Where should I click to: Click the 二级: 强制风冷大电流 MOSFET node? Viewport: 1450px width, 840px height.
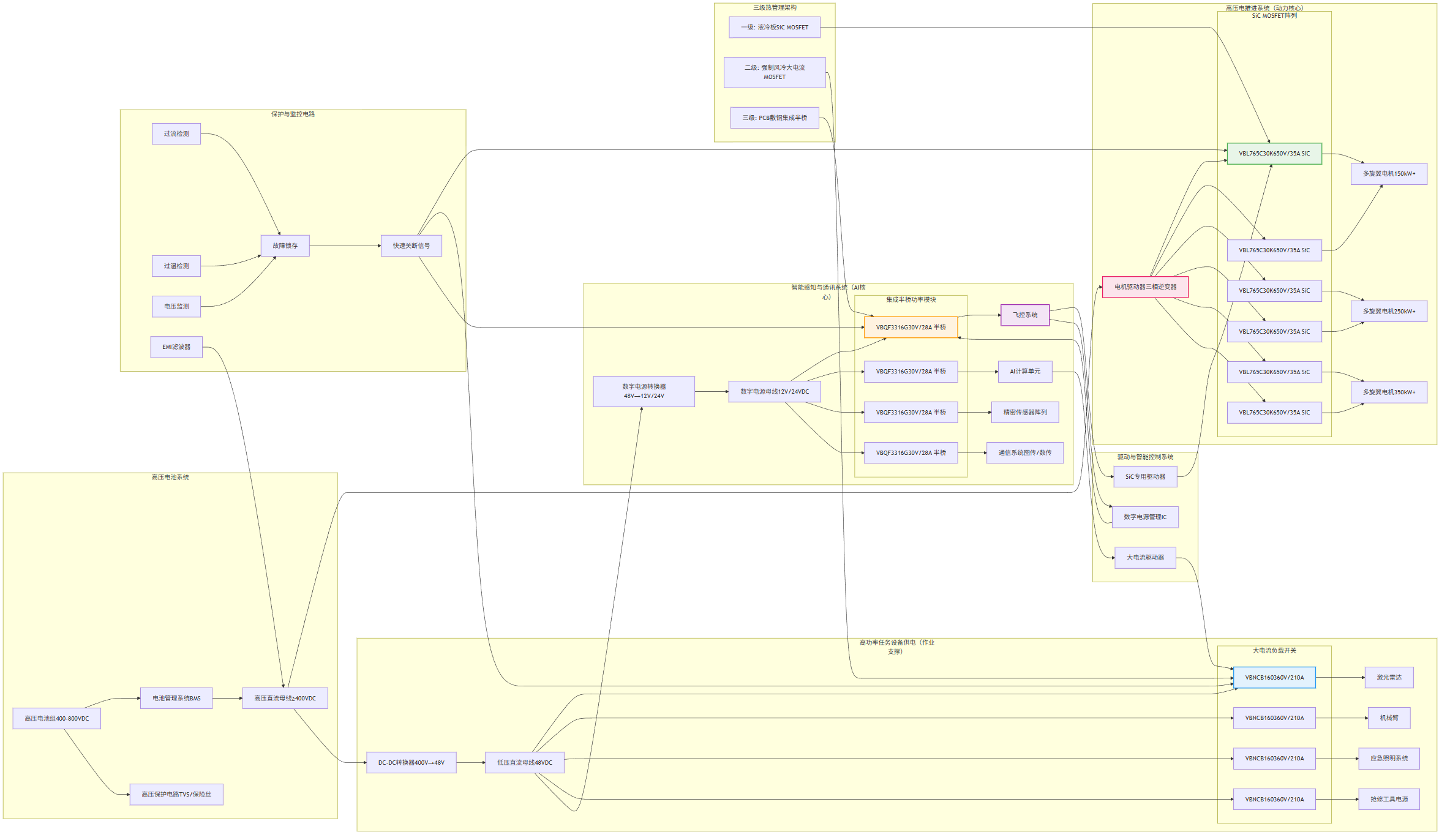774,72
